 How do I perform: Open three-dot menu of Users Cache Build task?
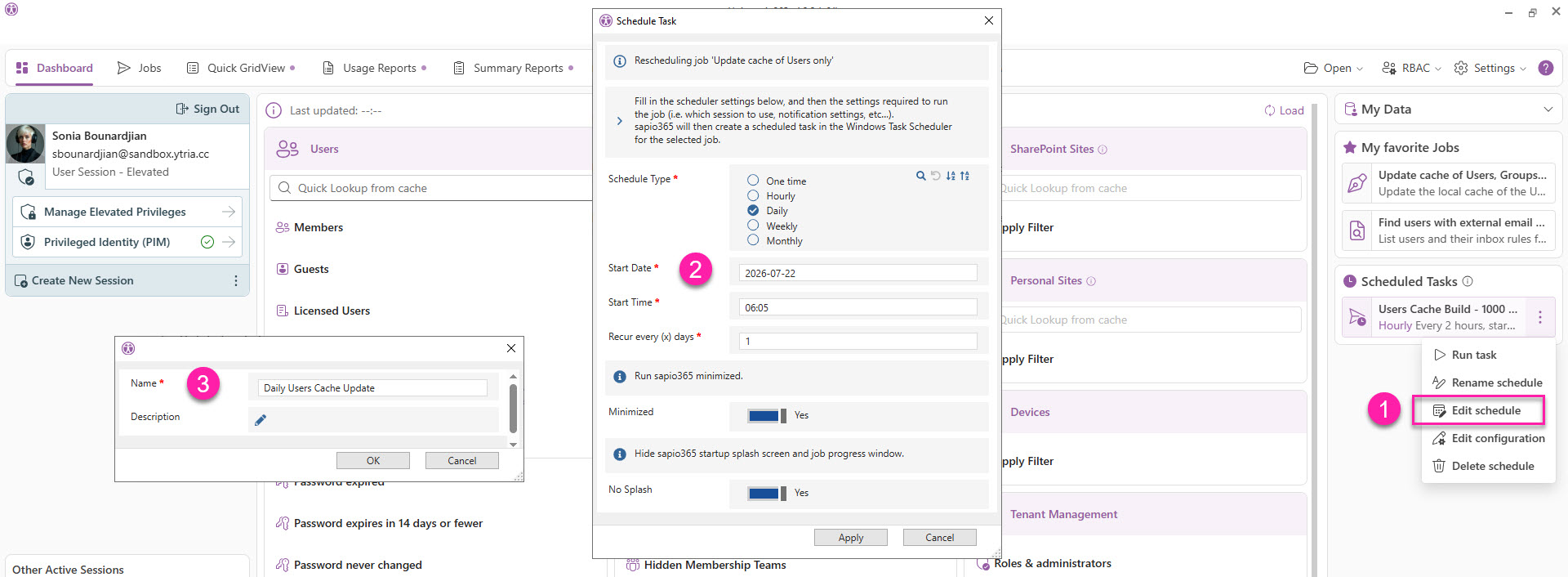point(1540,317)
